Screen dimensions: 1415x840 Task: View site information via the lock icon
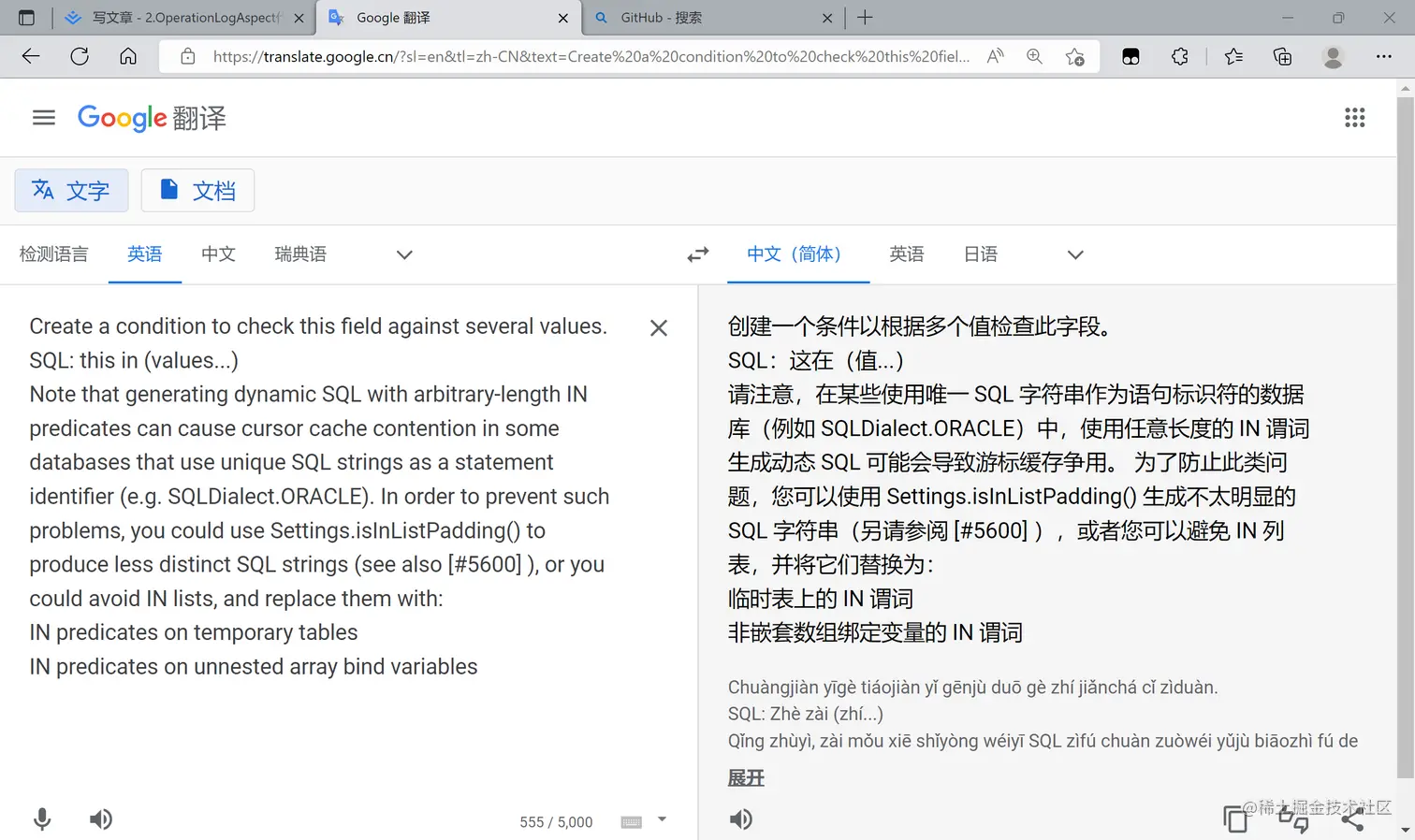(x=188, y=56)
